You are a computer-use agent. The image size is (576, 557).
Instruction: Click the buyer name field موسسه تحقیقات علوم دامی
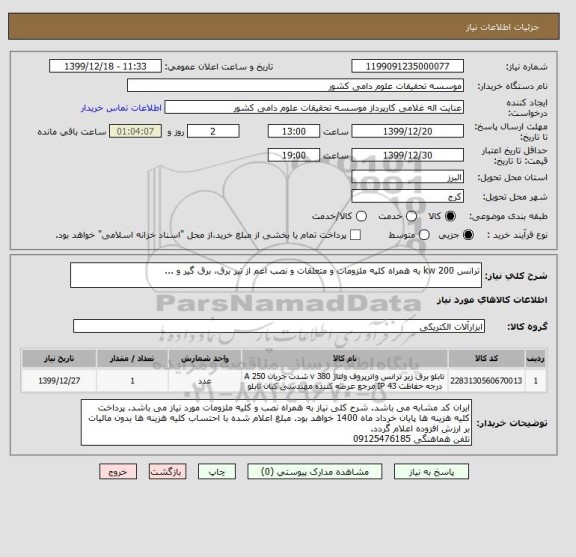coord(295,86)
